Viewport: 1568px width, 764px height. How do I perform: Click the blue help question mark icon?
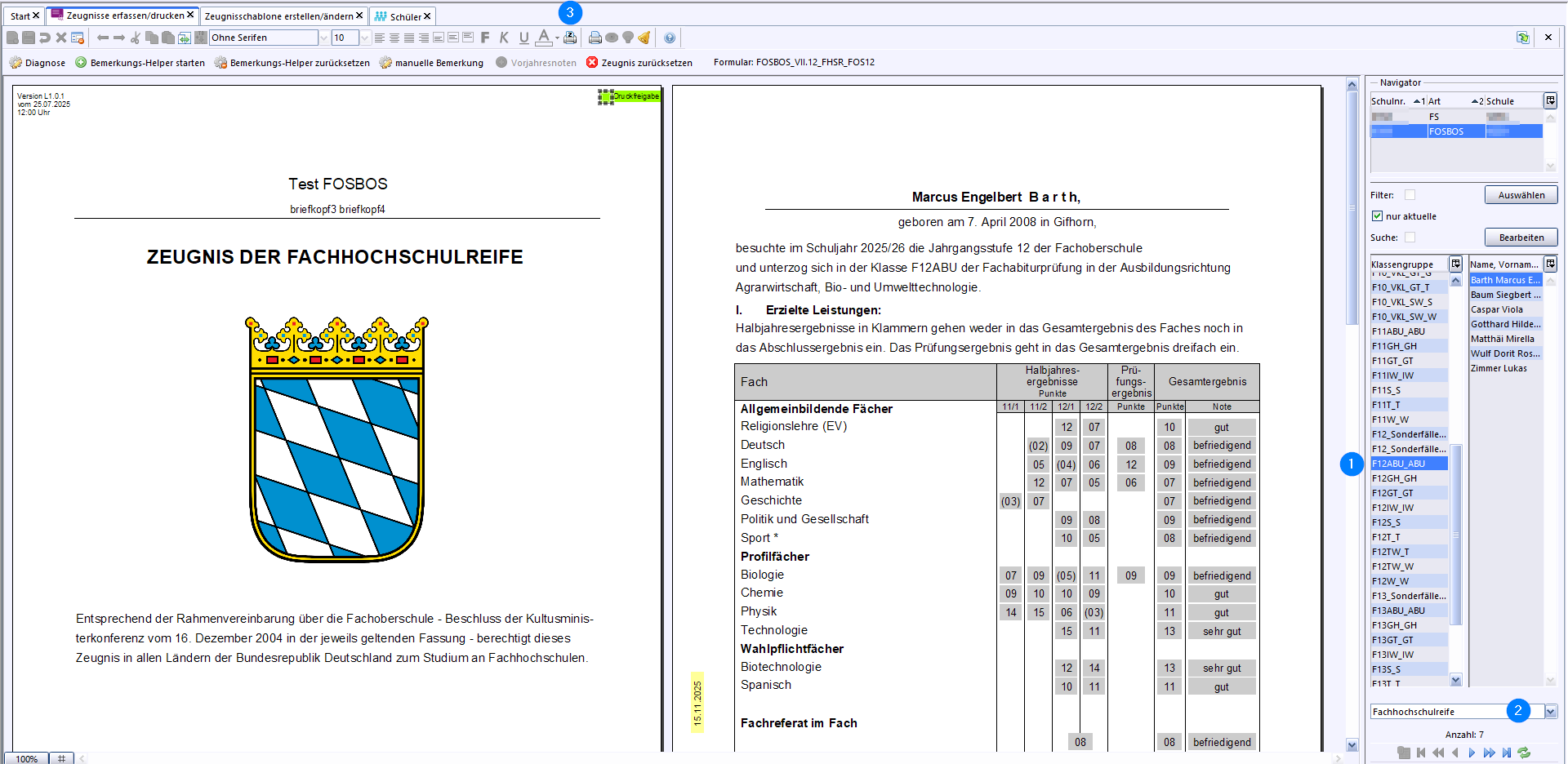pyautogui.click(x=670, y=38)
